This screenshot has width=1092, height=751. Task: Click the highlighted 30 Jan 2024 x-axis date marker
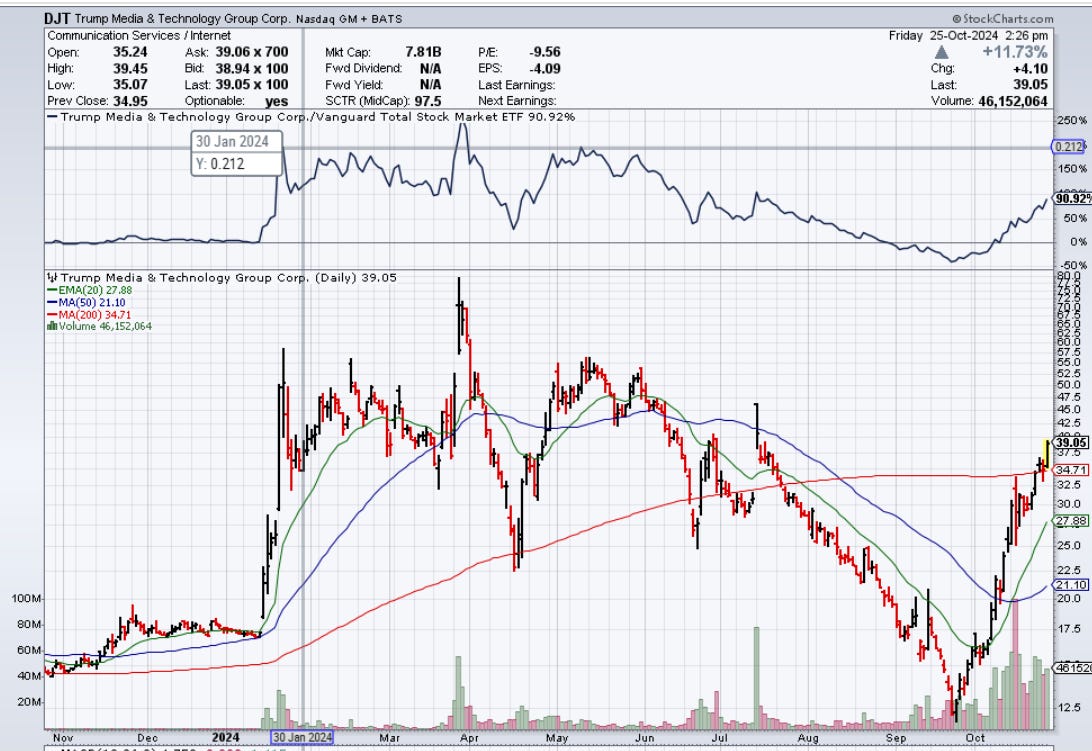point(302,737)
